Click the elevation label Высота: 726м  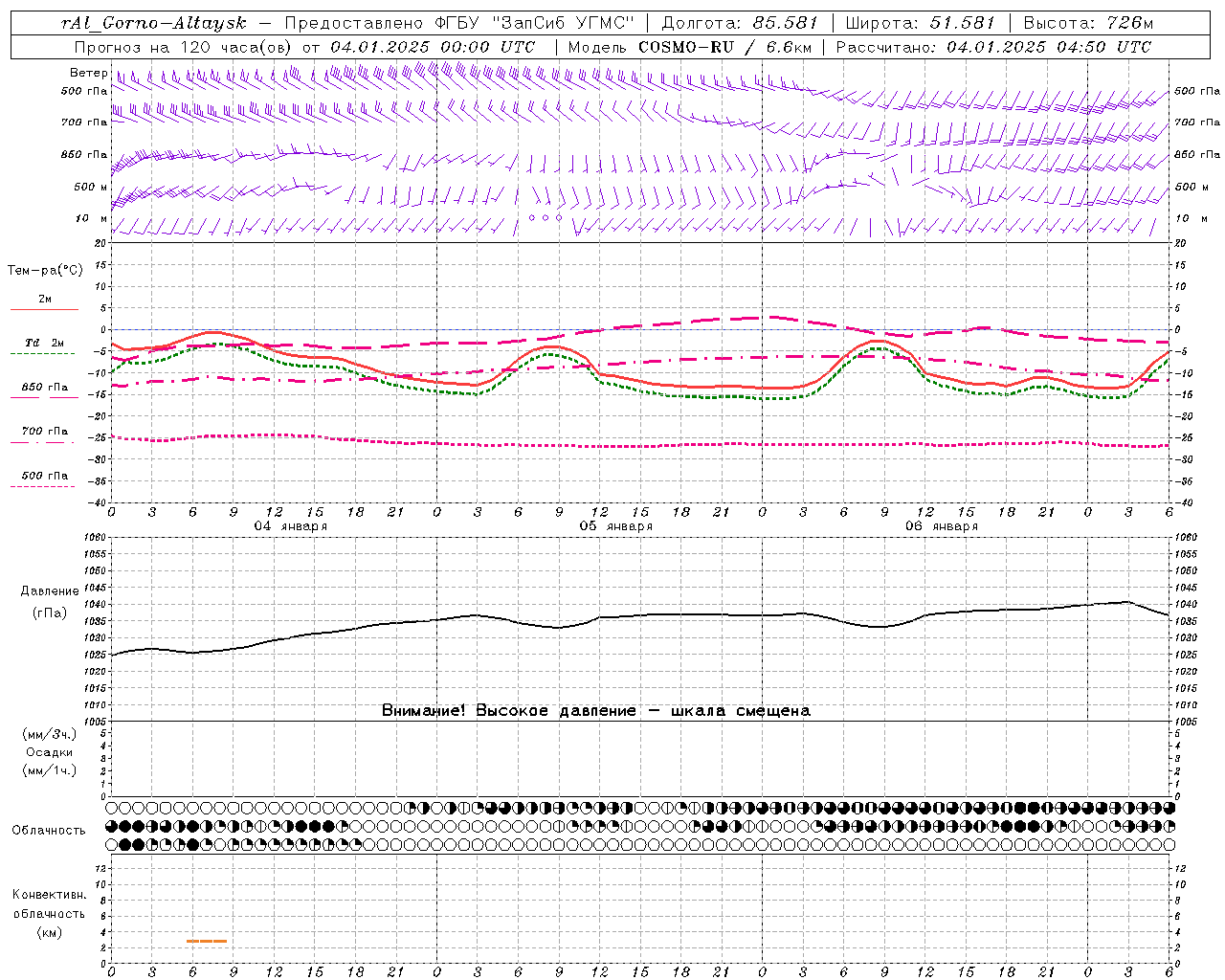tap(1088, 23)
